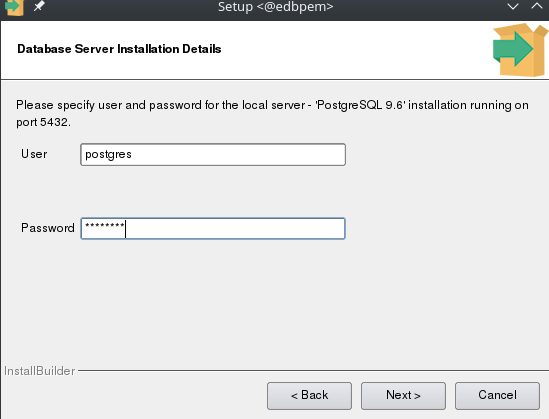
Task: Click into the User input field
Action: [213, 154]
